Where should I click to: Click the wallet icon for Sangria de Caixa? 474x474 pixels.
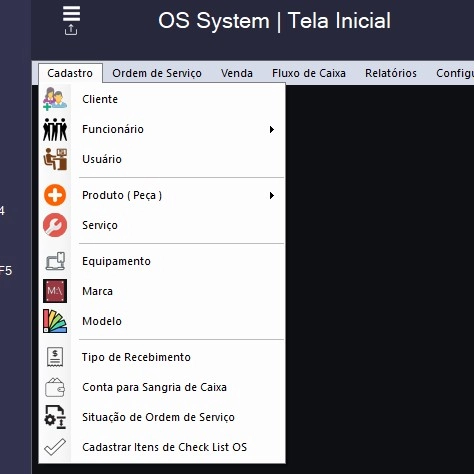point(55,387)
